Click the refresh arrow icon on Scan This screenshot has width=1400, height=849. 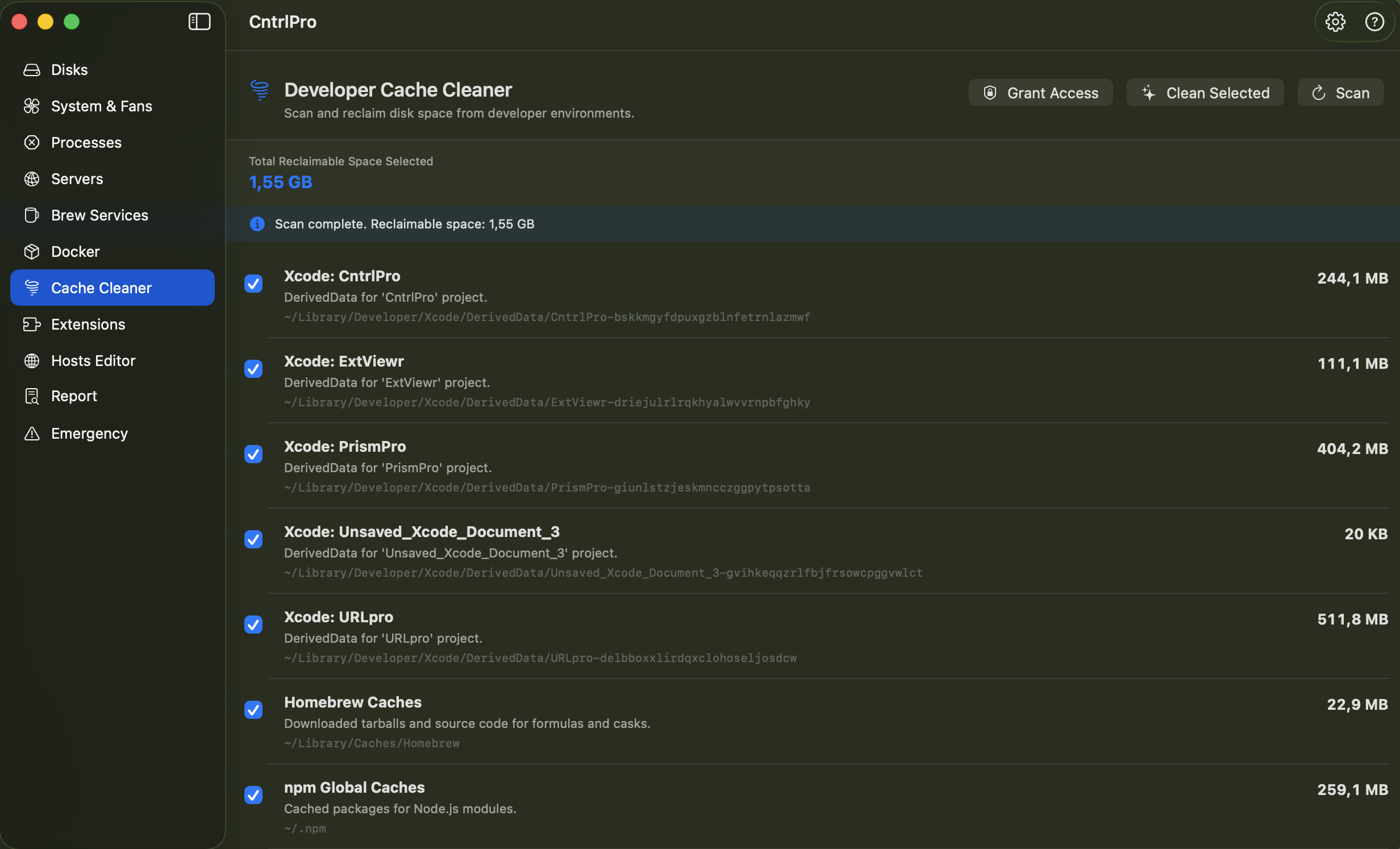point(1318,93)
